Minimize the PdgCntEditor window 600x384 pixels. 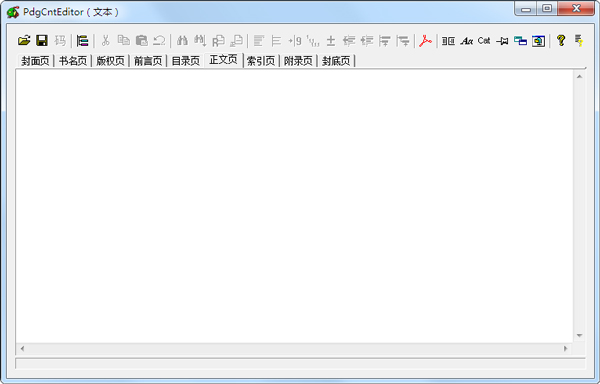coord(527,8)
